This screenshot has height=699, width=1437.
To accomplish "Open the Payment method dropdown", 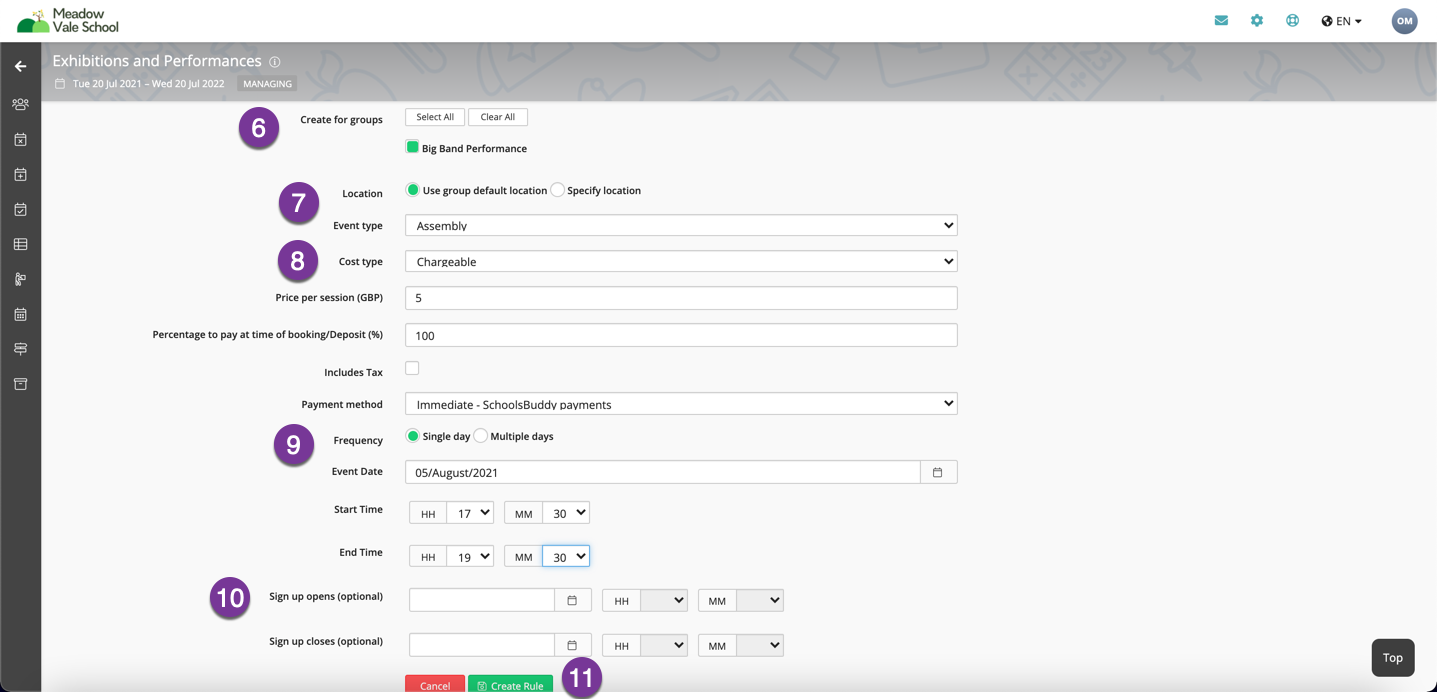I will coord(681,404).
